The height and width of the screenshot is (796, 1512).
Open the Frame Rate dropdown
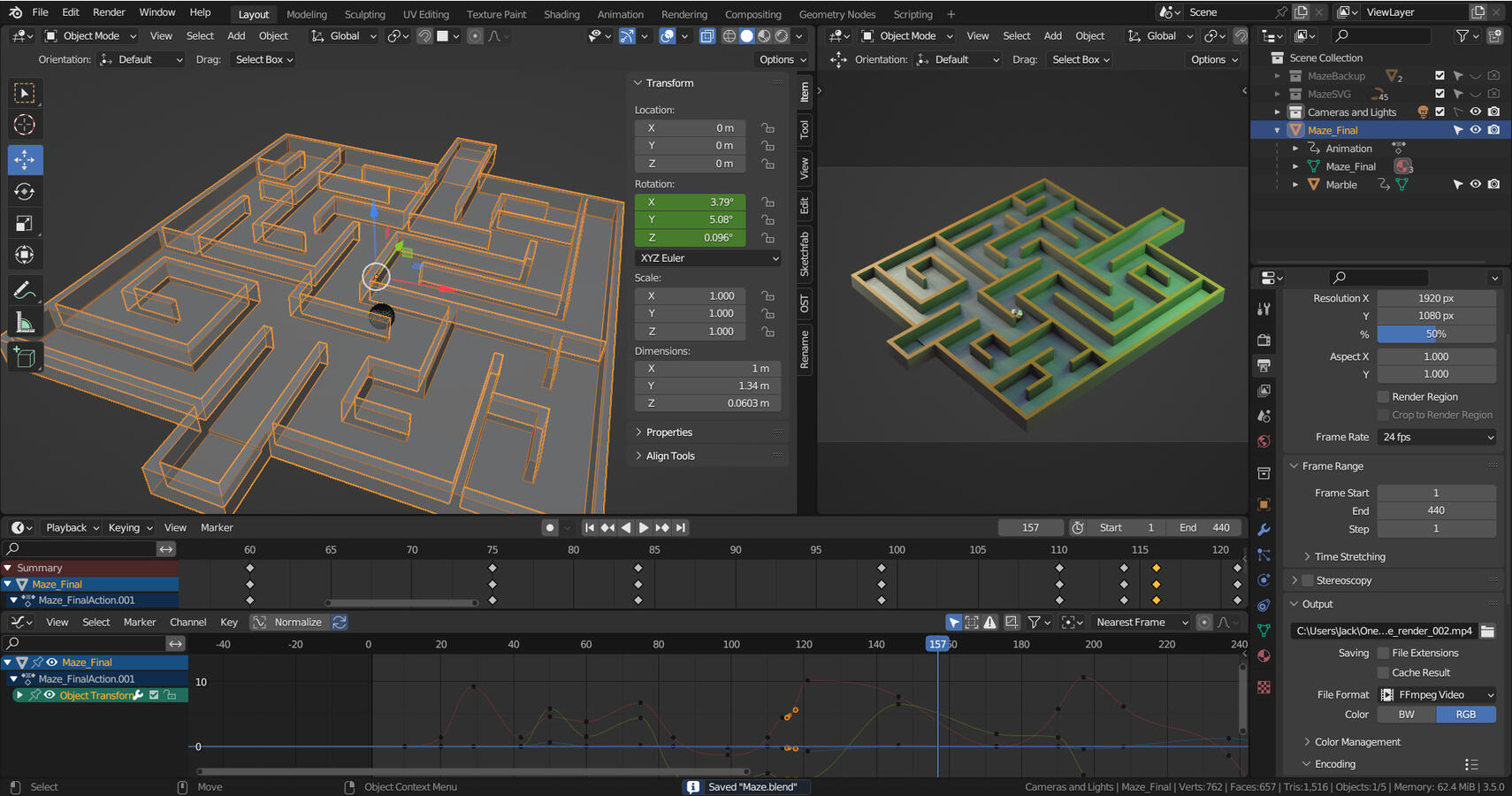1436,437
